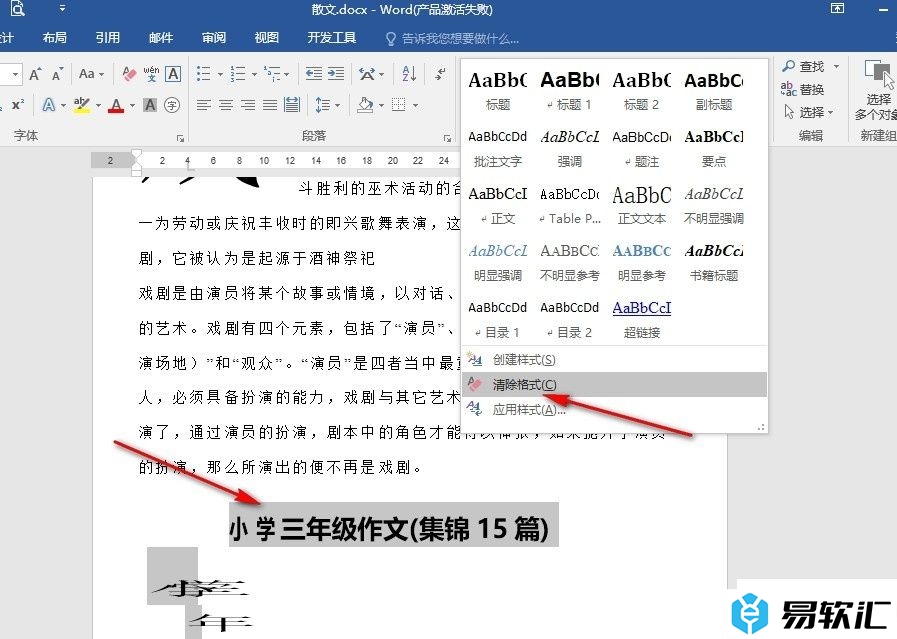Viewport: 897px width, 639px height.
Task: Apply yellow text highlight color
Action: point(82,105)
